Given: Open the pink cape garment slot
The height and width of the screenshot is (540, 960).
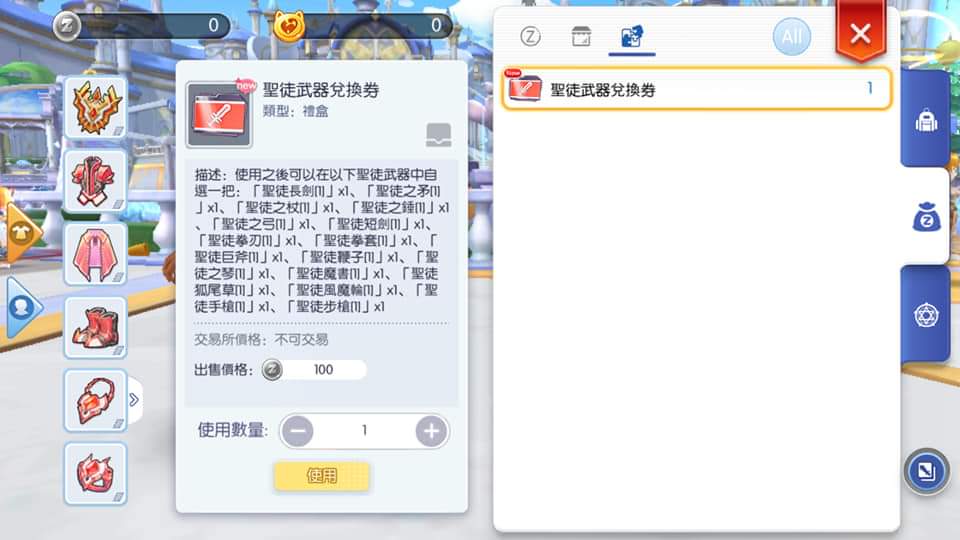Looking at the screenshot, I should tap(96, 254).
